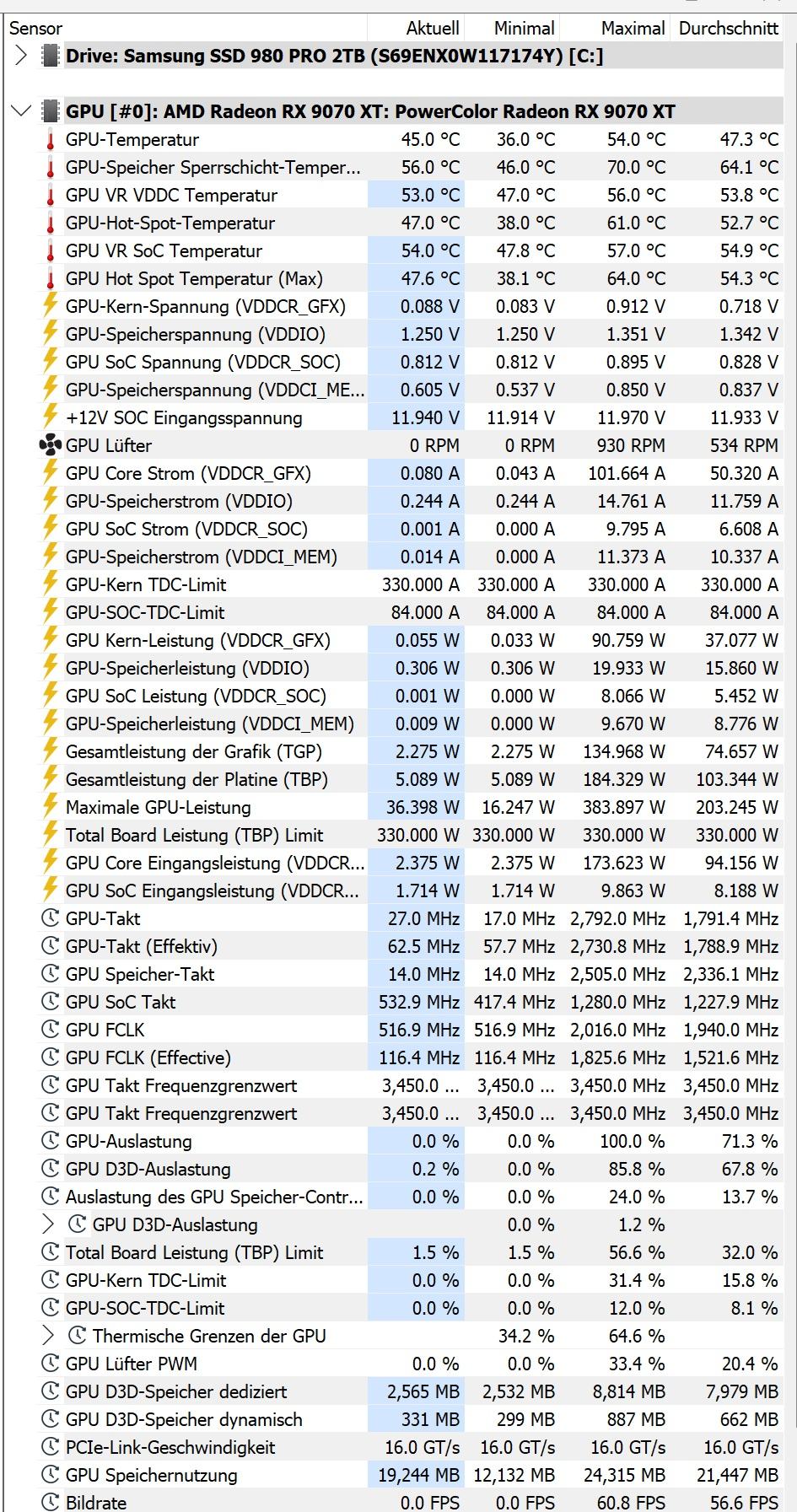The image size is (797, 1512).
Task: Click the thermometer icon beside GPU-Temperatur
Action: [51, 140]
